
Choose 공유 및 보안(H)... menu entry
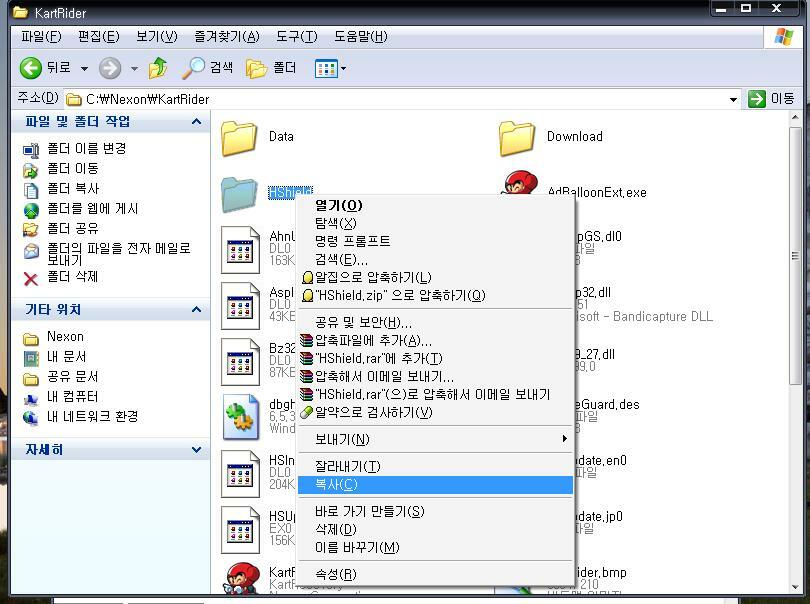tap(435, 322)
